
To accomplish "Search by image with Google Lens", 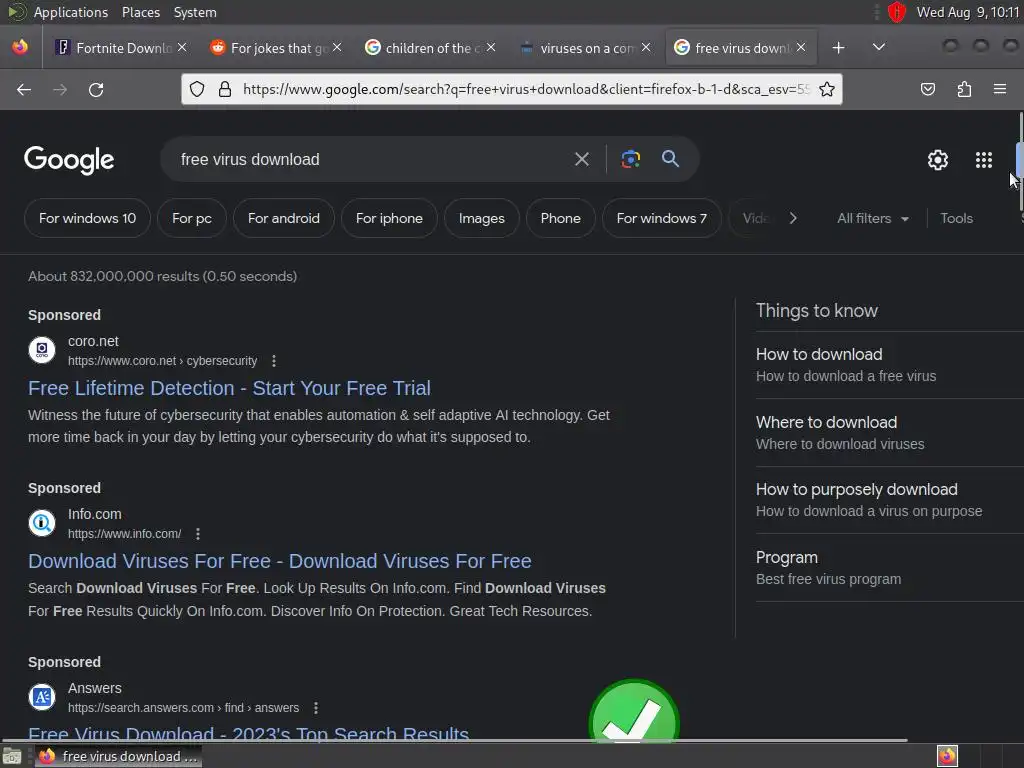I will tap(630, 159).
